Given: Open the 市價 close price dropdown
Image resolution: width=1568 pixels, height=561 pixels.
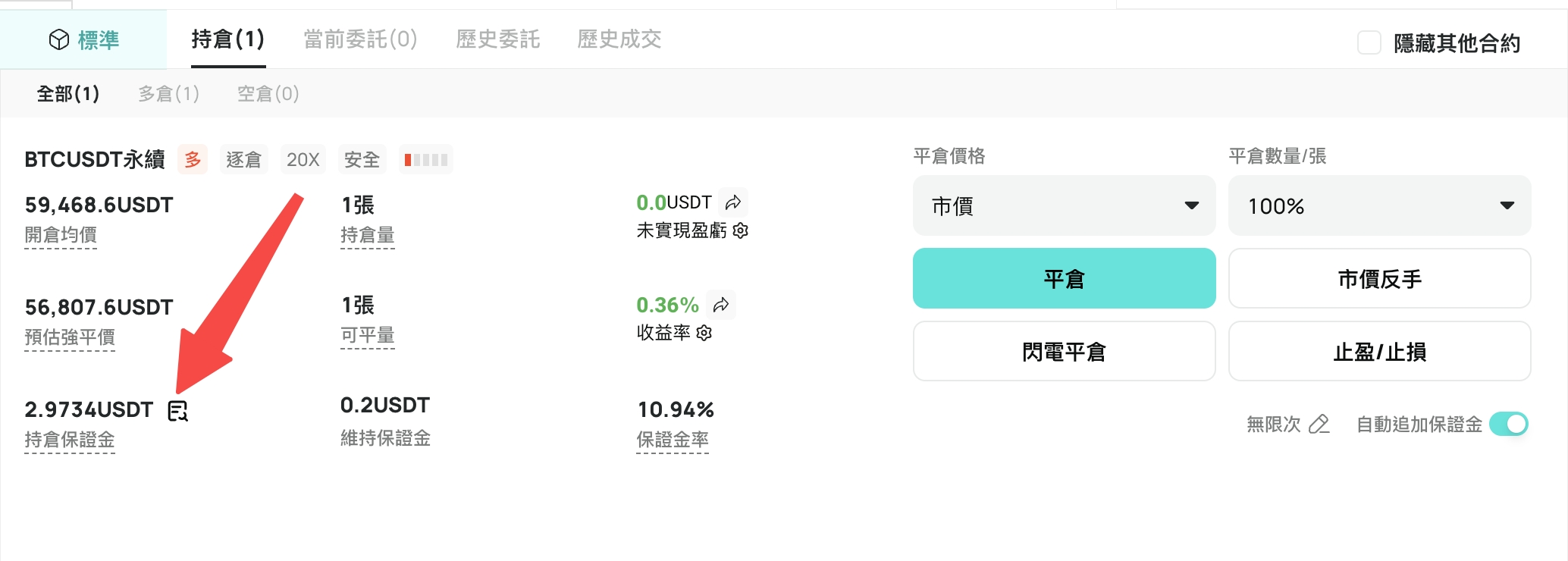Looking at the screenshot, I should (1064, 205).
